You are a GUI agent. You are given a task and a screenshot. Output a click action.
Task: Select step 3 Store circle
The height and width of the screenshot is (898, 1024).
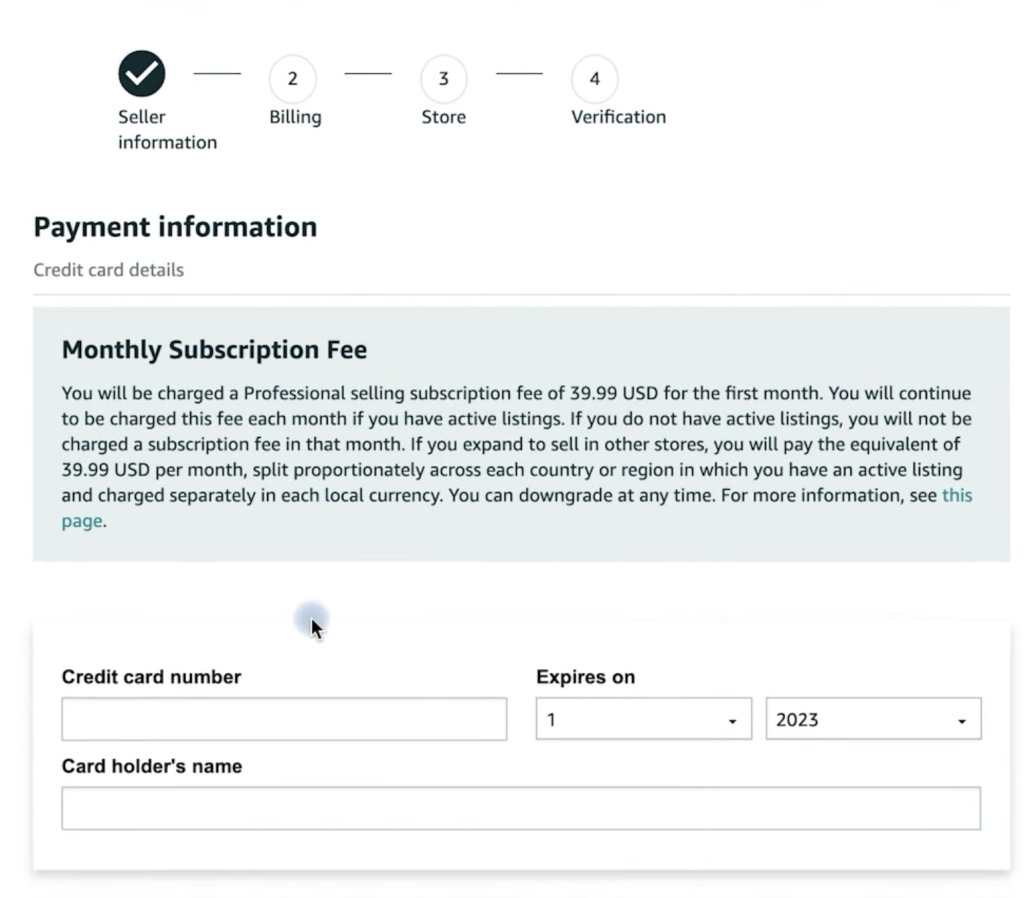pyautogui.click(x=443, y=78)
